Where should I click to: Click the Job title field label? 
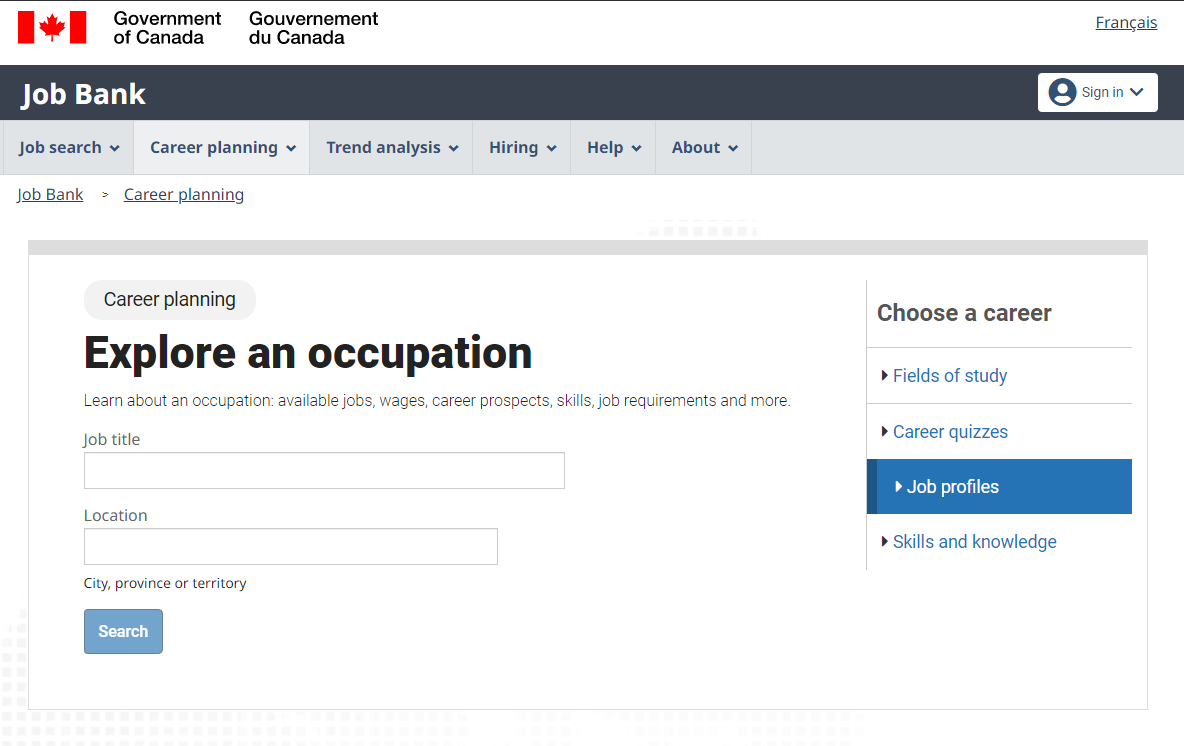(112, 439)
